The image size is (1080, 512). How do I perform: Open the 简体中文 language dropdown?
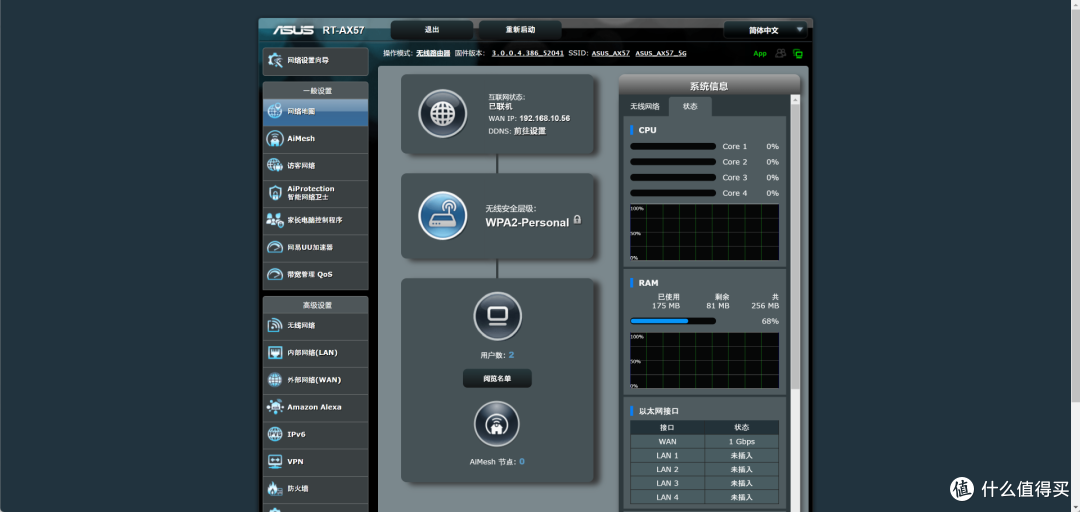765,30
